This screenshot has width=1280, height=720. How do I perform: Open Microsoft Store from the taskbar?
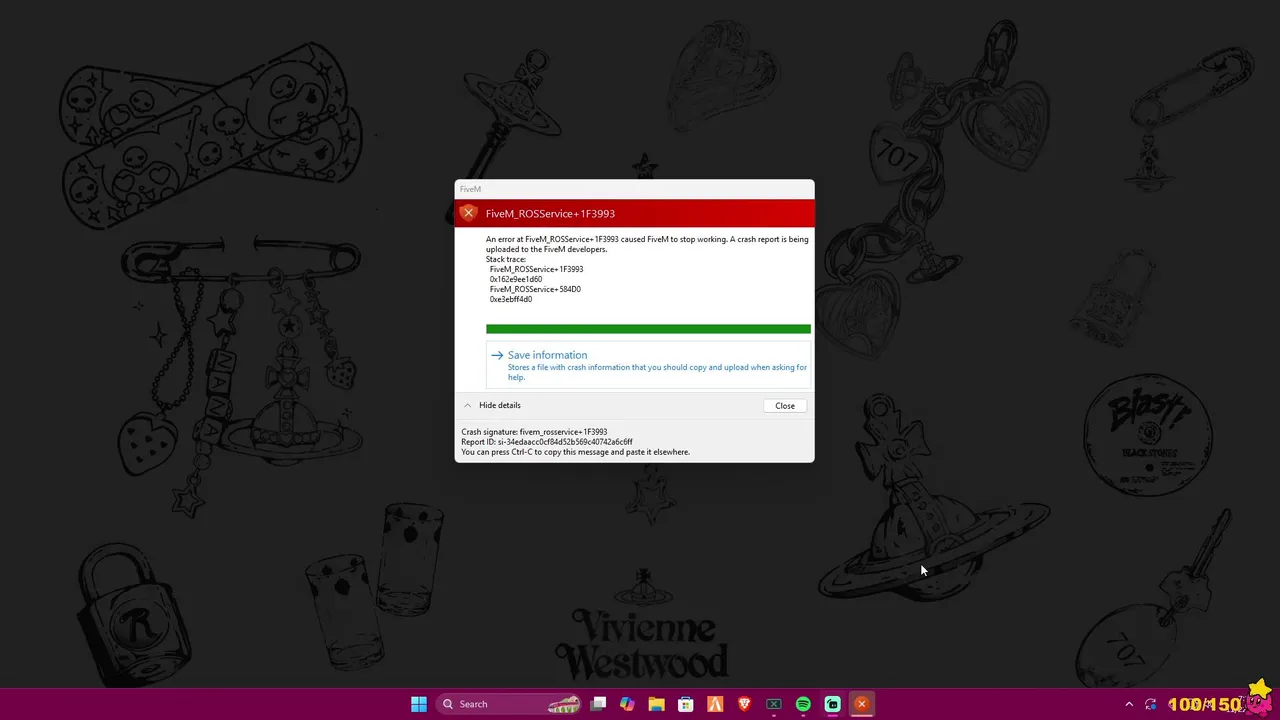pos(686,704)
